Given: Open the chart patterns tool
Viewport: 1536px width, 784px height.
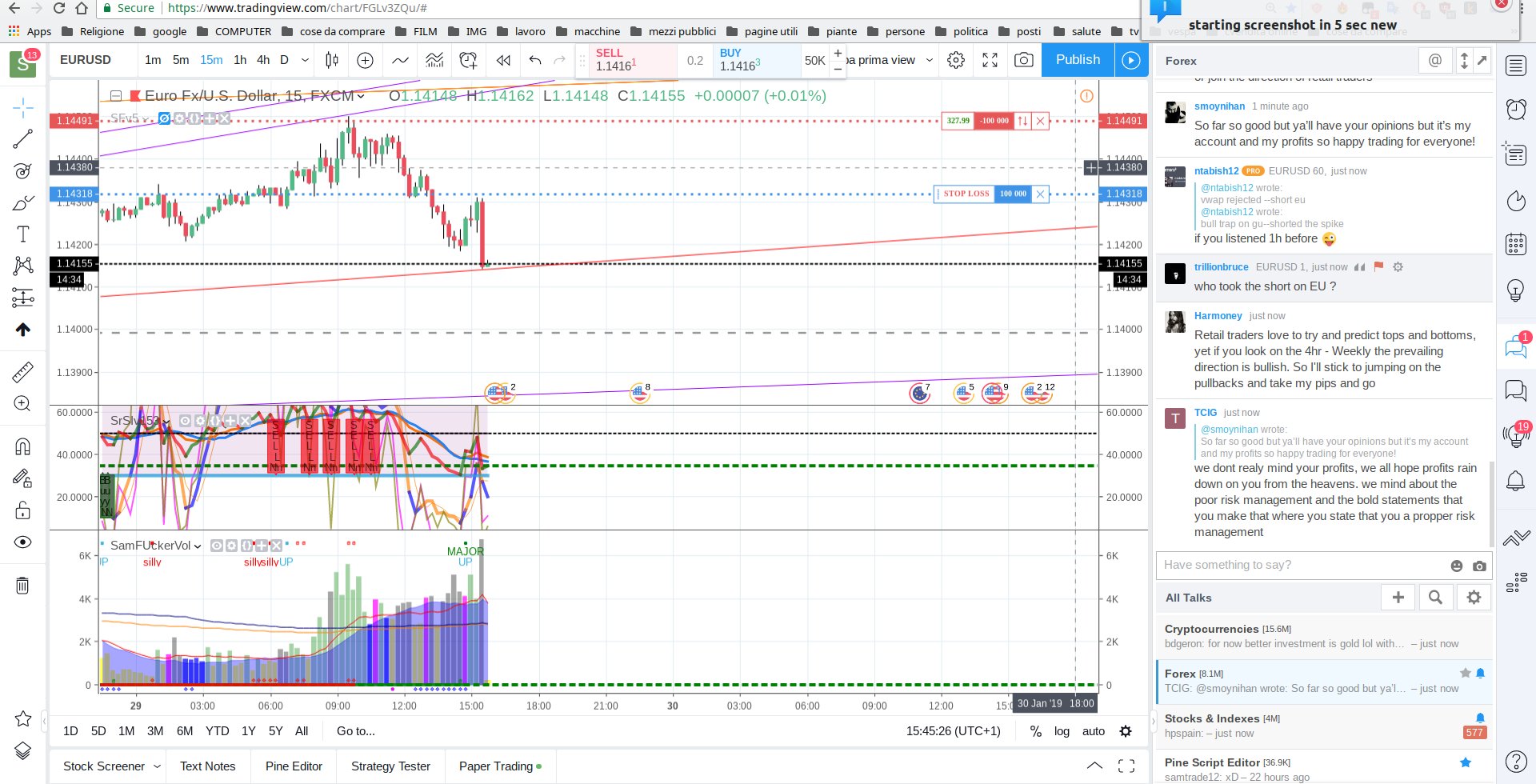Looking at the screenshot, I should [23, 266].
